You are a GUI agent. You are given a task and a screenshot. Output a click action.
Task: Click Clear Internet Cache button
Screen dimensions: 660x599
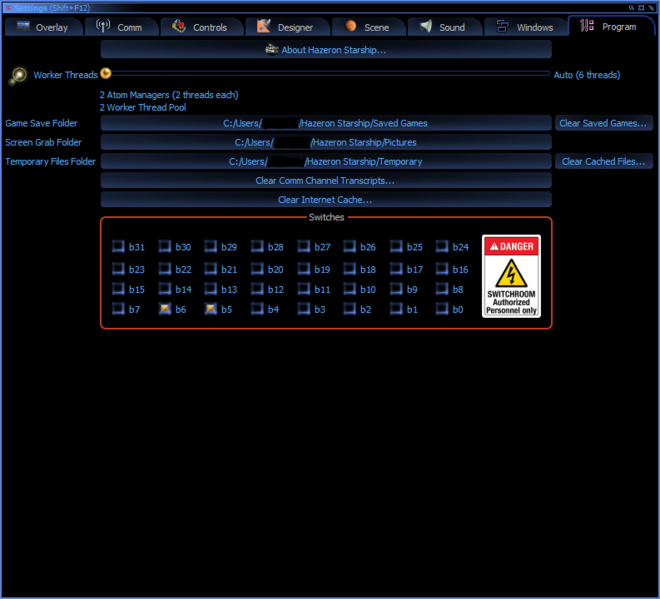click(x=326, y=200)
